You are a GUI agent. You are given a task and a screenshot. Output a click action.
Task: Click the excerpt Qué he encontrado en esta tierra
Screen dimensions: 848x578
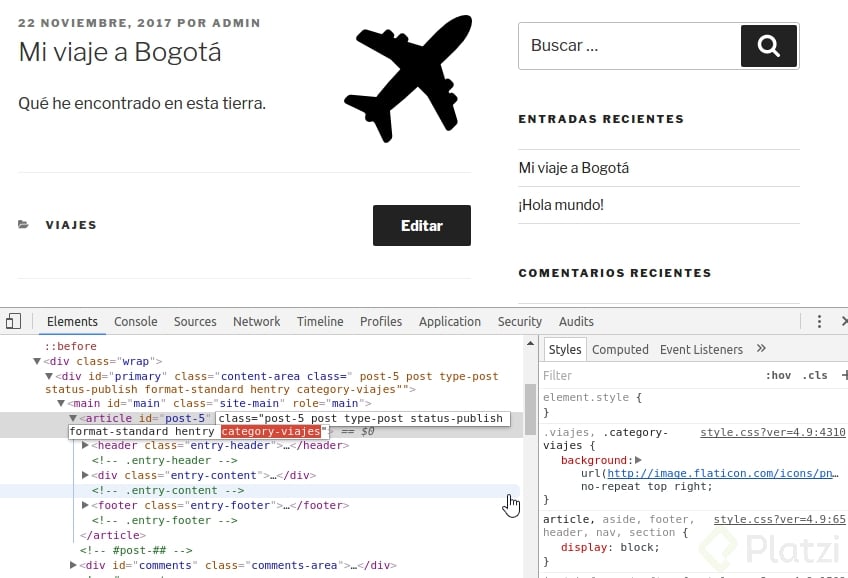tap(142, 103)
